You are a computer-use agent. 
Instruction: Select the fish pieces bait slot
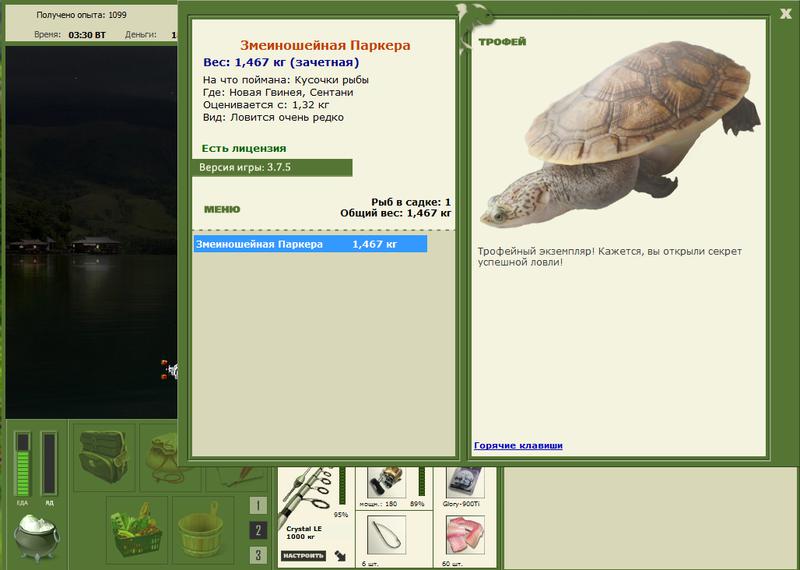(465, 535)
